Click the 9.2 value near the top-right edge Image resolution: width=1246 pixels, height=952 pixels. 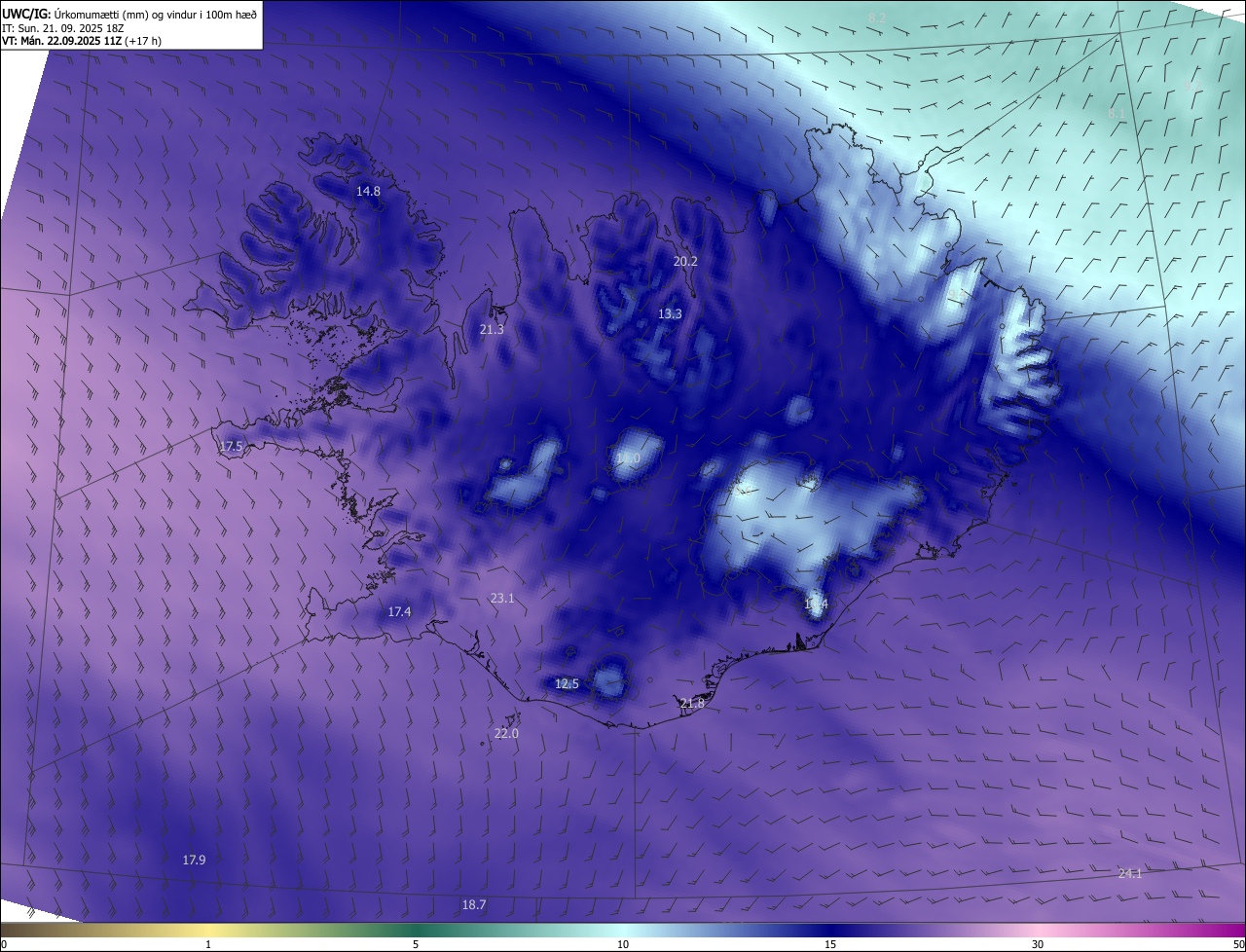click(1192, 87)
